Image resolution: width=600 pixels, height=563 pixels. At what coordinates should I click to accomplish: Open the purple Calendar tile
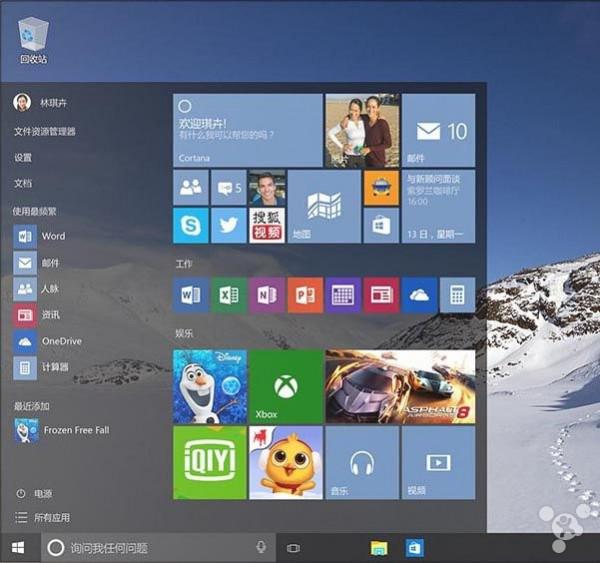point(343,295)
